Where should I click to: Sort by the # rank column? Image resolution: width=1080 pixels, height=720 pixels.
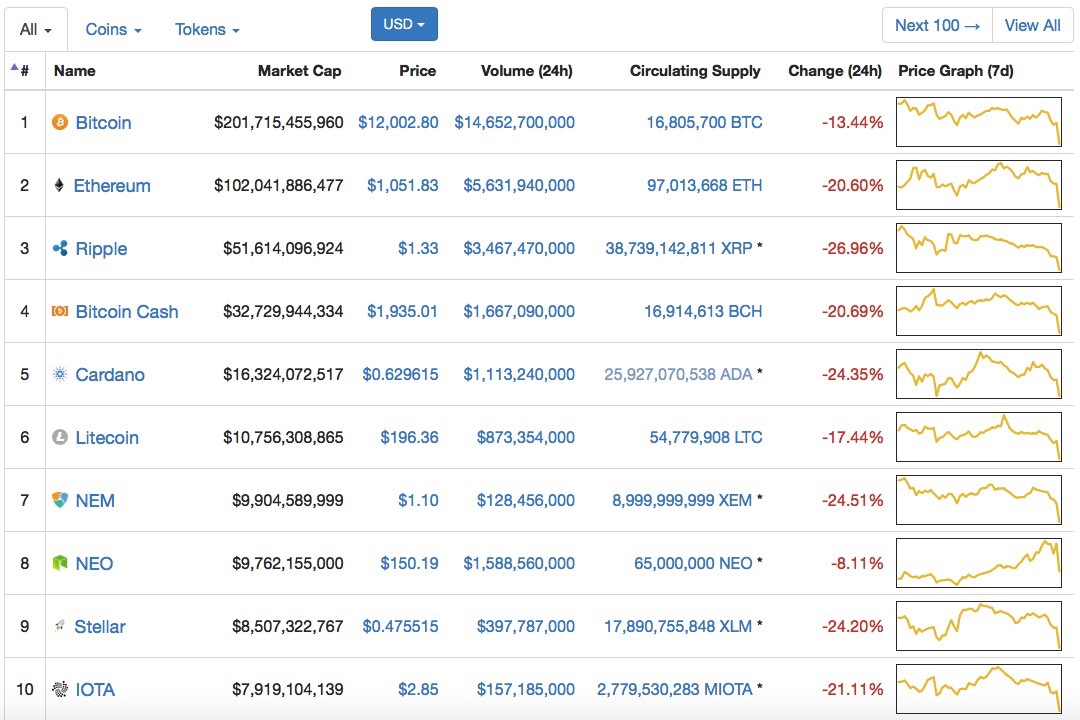(x=24, y=71)
